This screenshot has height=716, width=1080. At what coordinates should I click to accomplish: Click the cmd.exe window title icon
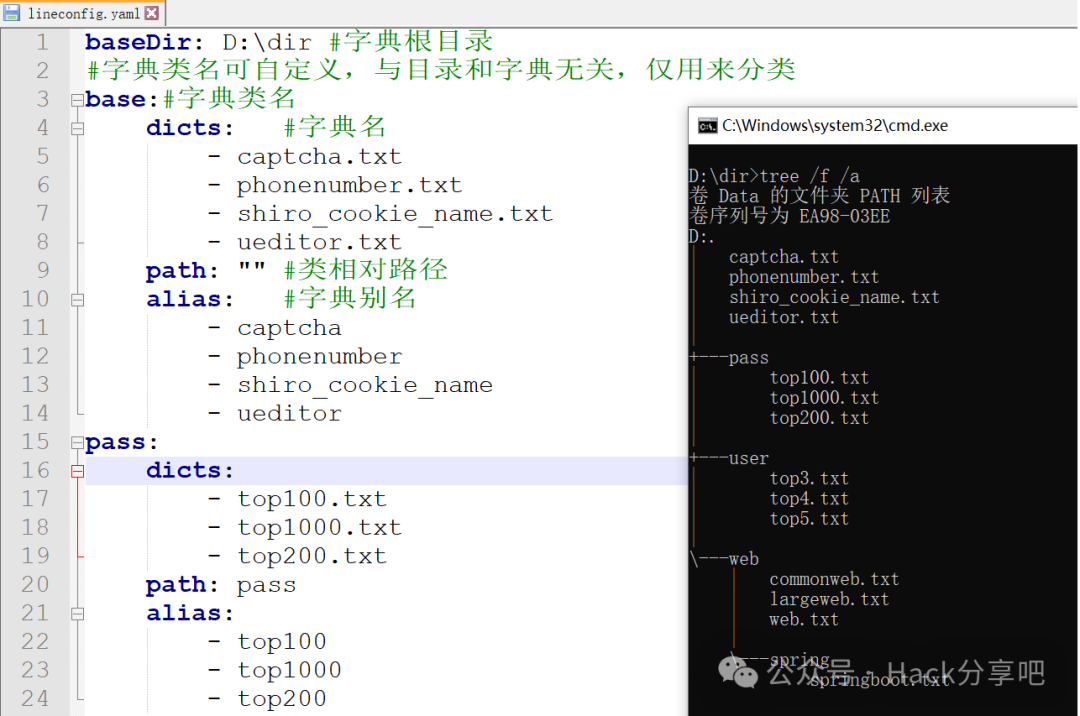tap(707, 125)
